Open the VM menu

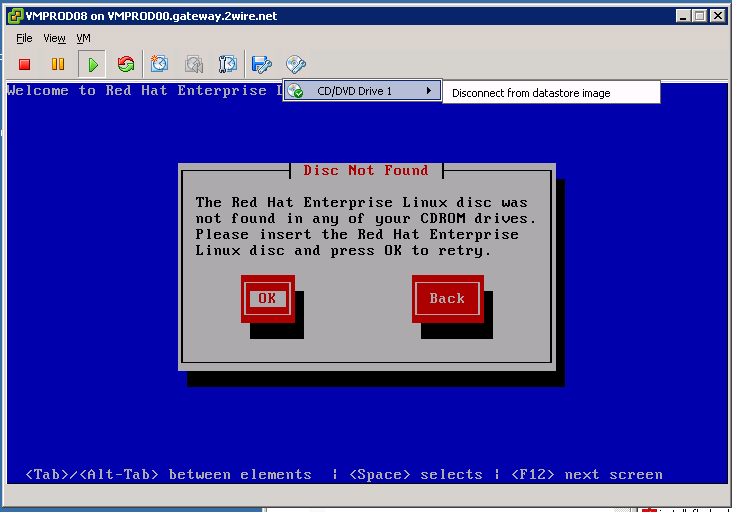(84, 38)
